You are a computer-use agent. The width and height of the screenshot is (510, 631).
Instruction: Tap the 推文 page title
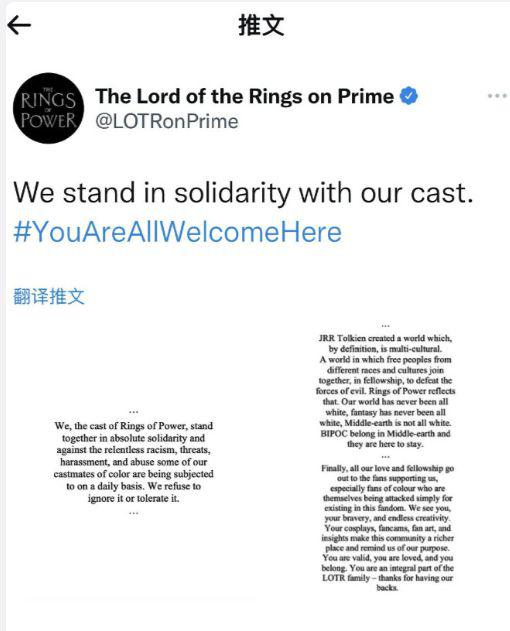(x=261, y=25)
